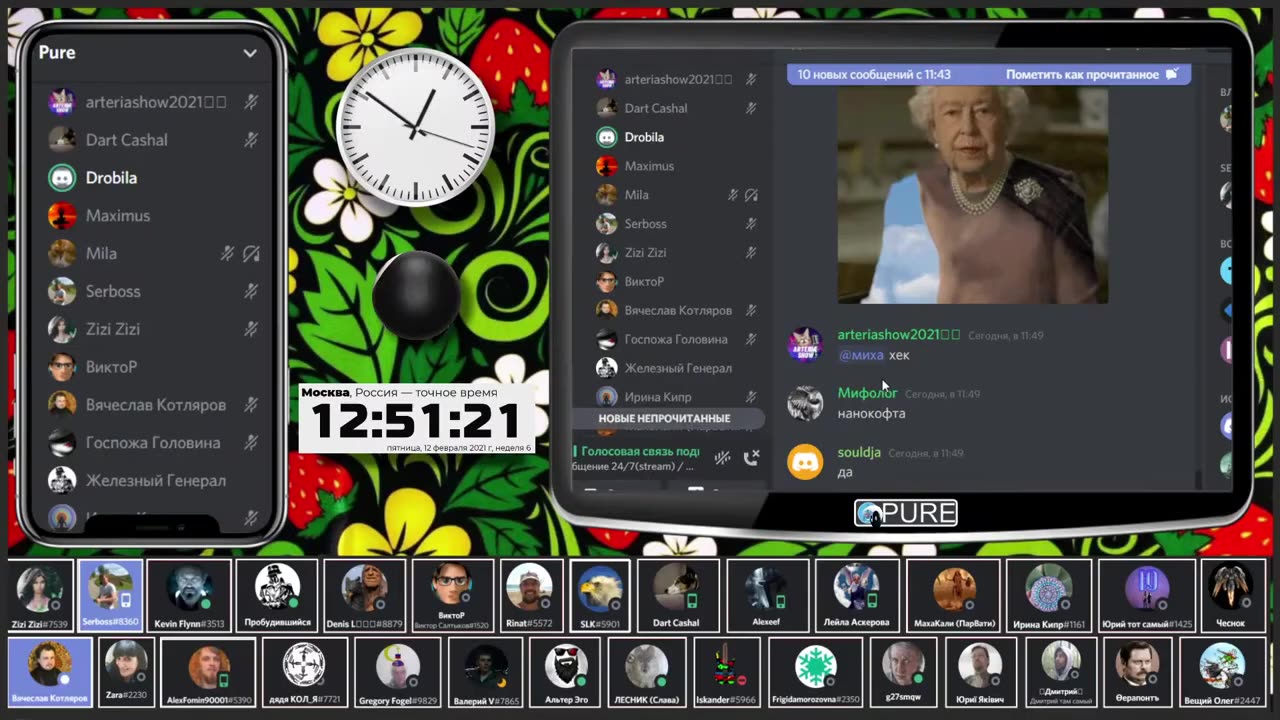Click Drobila's green Discord avatar in monitor list
This screenshot has width=1280, height=720.
606,137
